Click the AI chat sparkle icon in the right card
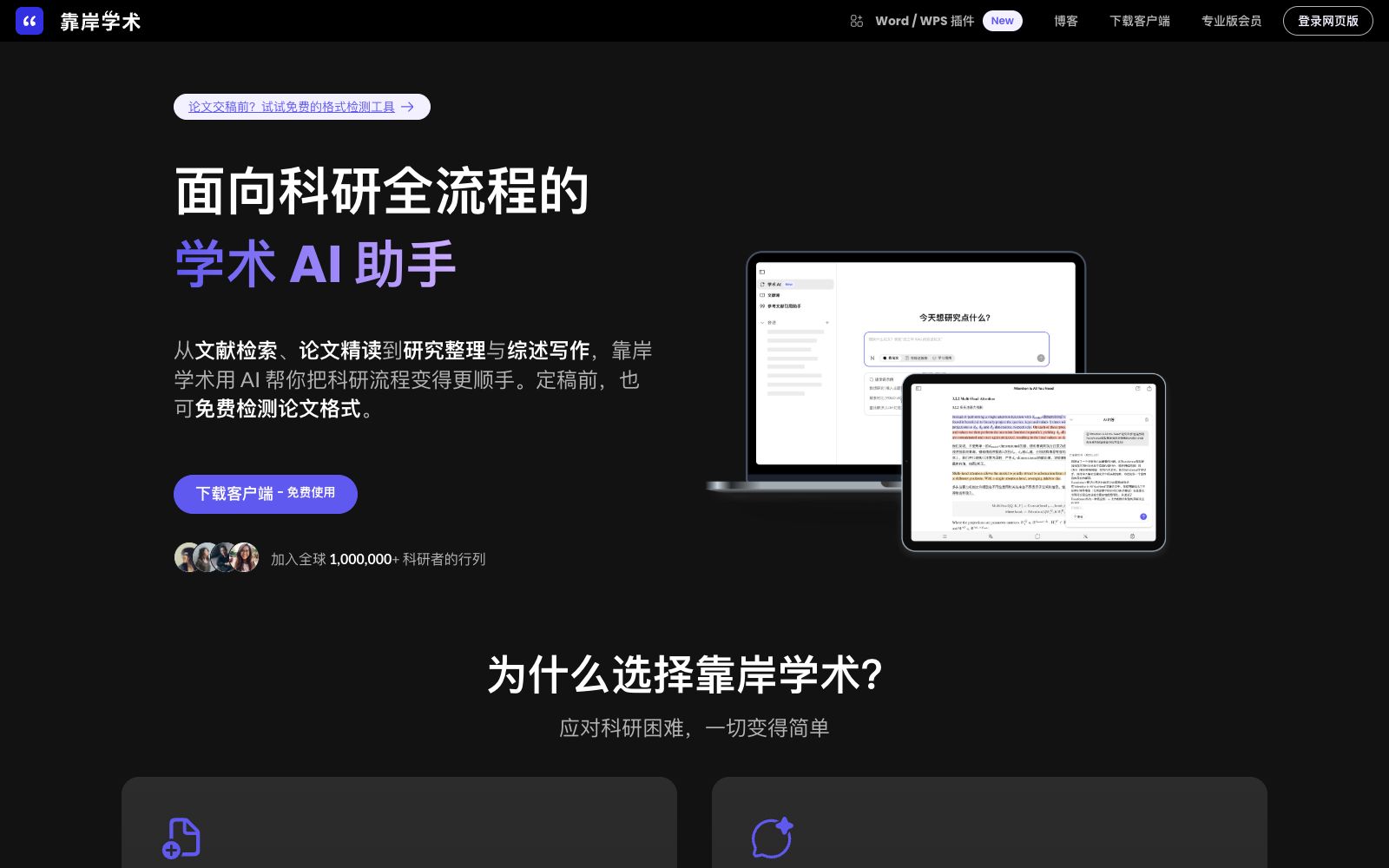Image resolution: width=1389 pixels, height=868 pixels. coord(772,838)
